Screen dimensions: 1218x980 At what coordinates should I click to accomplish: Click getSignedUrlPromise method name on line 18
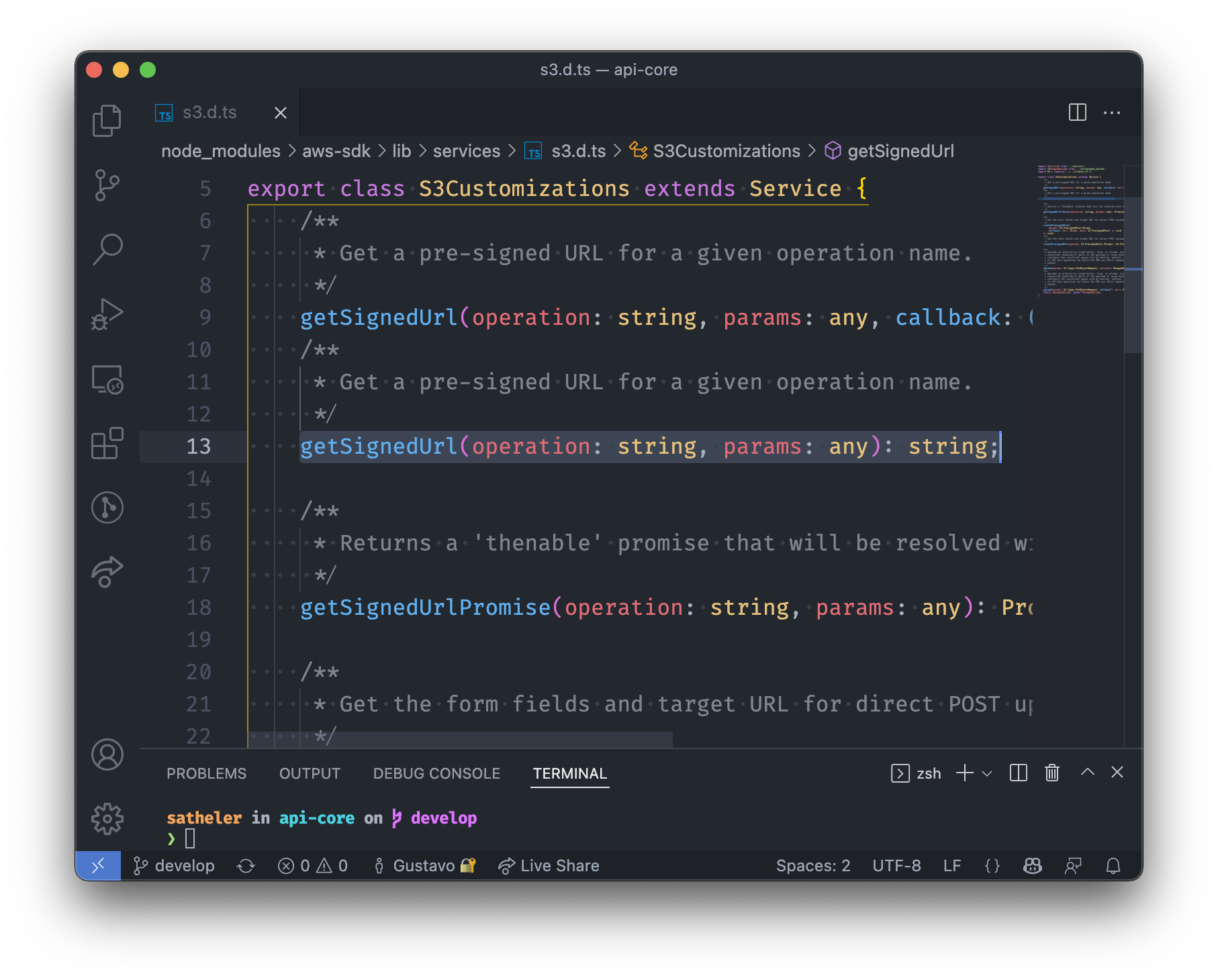[x=425, y=607]
